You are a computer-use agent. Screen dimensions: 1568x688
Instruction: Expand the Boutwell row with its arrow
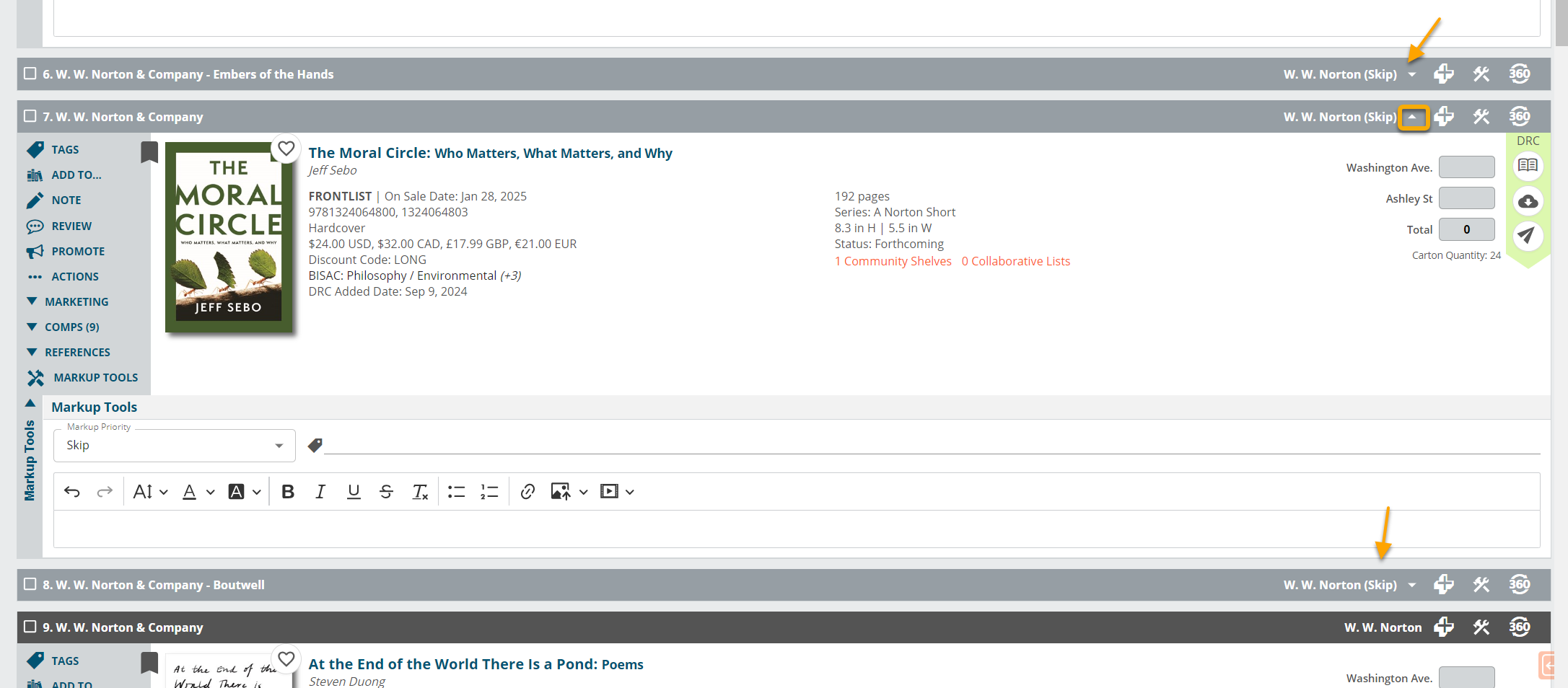(x=1412, y=585)
